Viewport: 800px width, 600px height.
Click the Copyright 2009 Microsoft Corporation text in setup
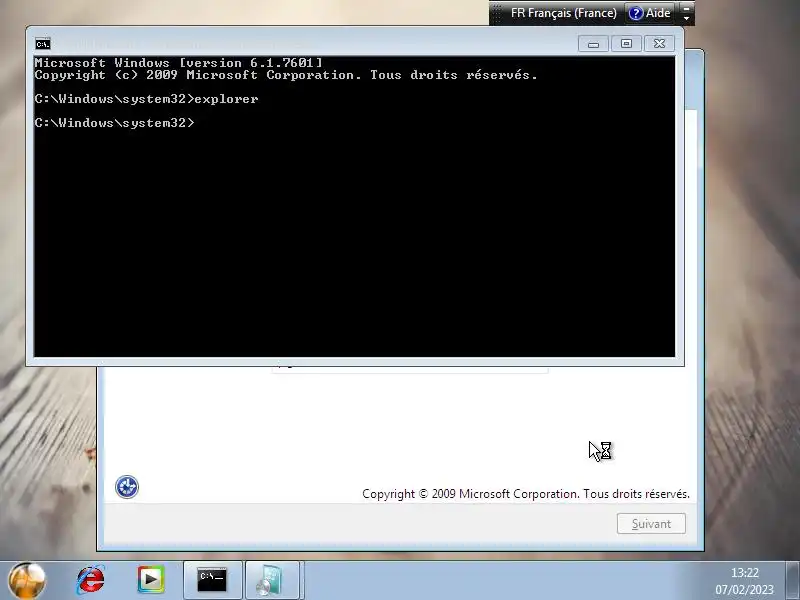[526, 494]
